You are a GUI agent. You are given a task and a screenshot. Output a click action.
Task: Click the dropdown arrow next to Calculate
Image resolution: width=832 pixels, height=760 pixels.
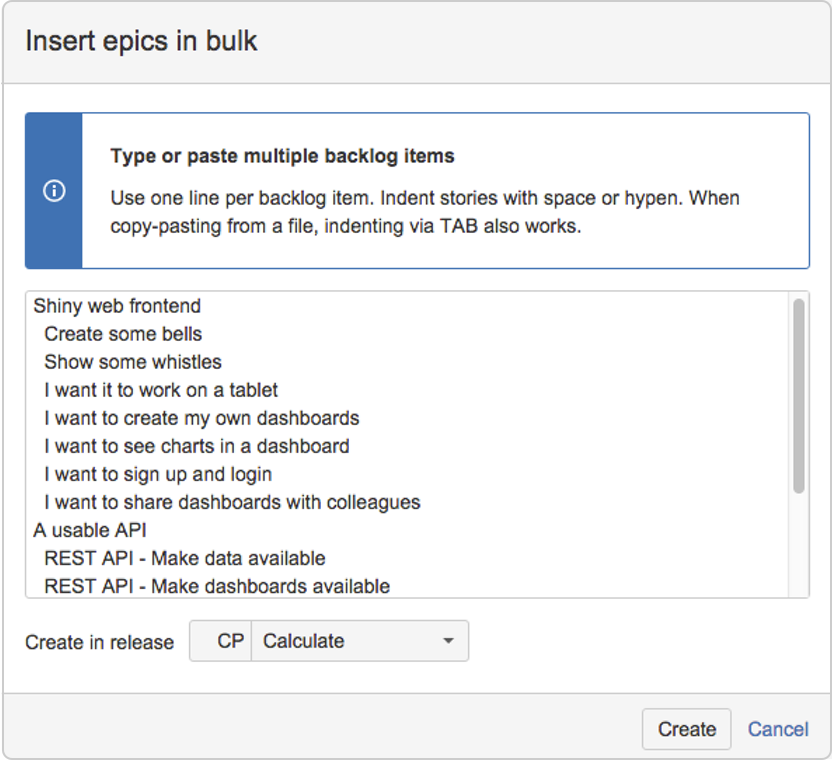click(x=448, y=641)
